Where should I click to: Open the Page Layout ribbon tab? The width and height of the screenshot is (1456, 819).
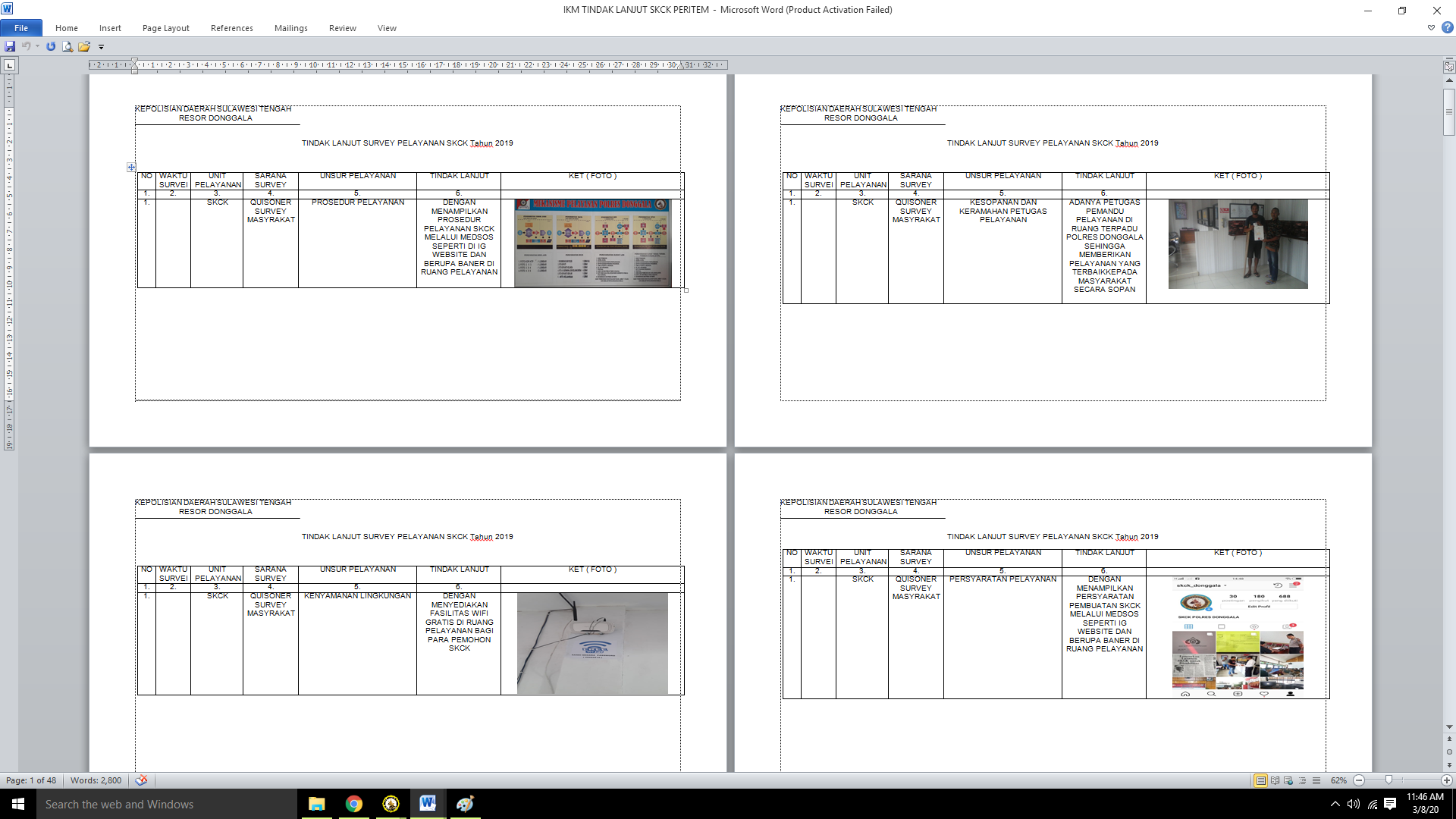(165, 28)
